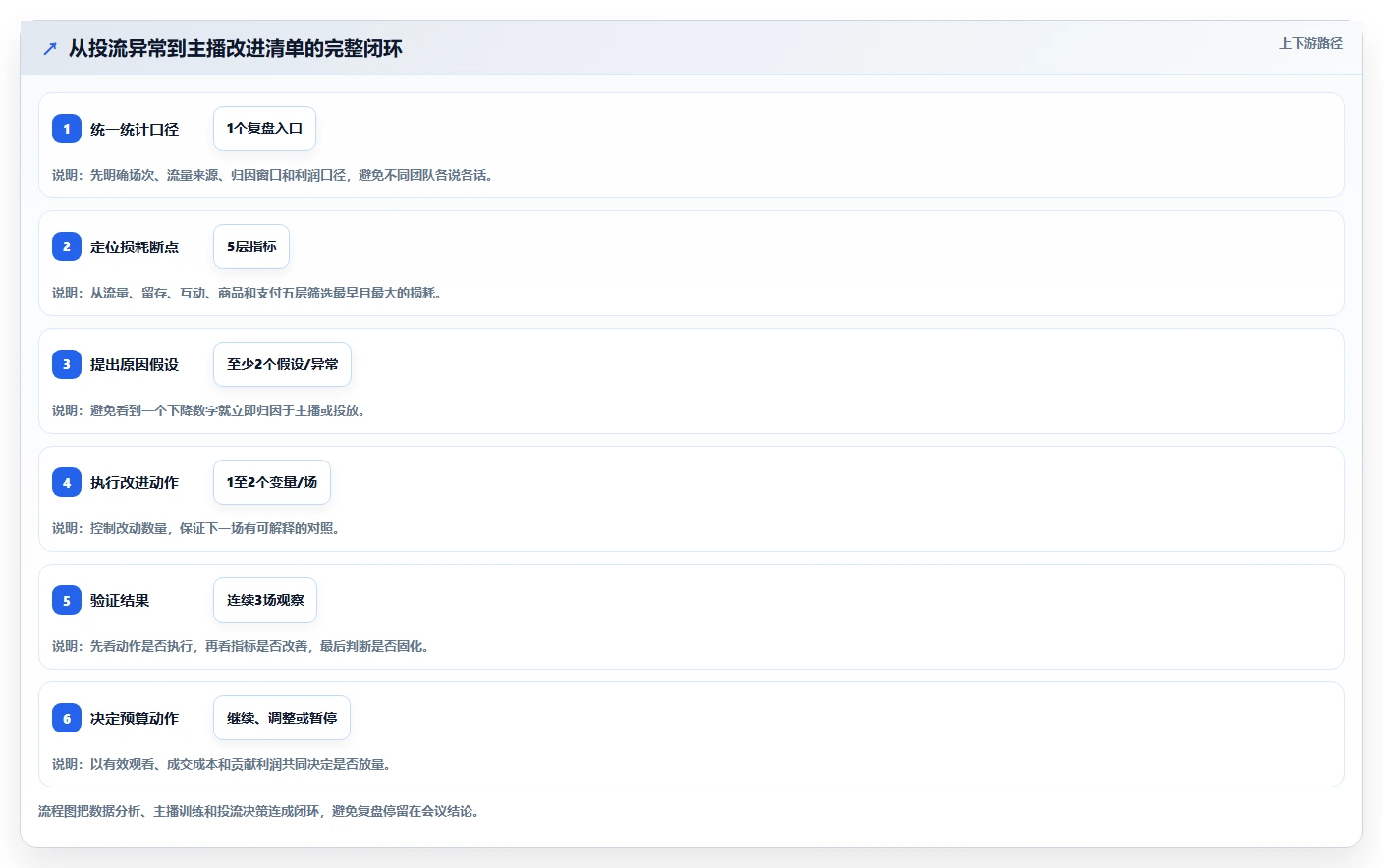Click the 5层指标 chip
The width and height of the screenshot is (1383, 868).
[x=251, y=246]
